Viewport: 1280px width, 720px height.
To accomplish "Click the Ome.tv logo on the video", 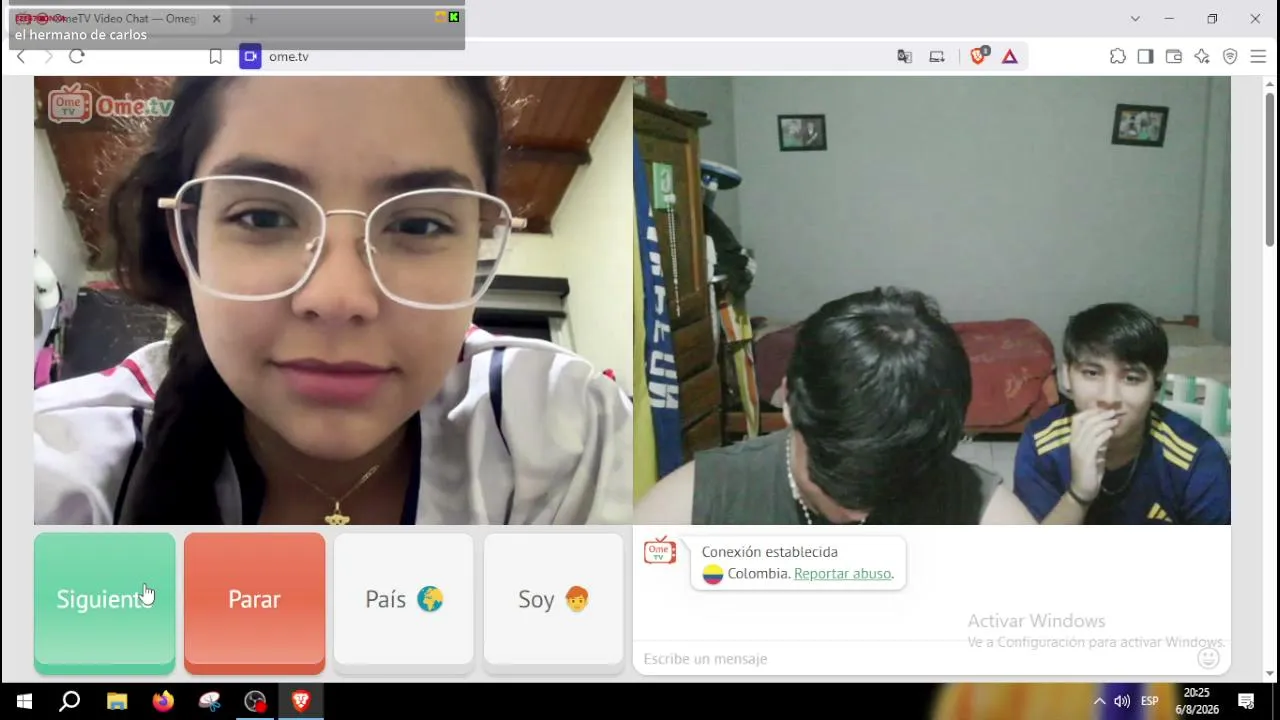I will [111, 104].
